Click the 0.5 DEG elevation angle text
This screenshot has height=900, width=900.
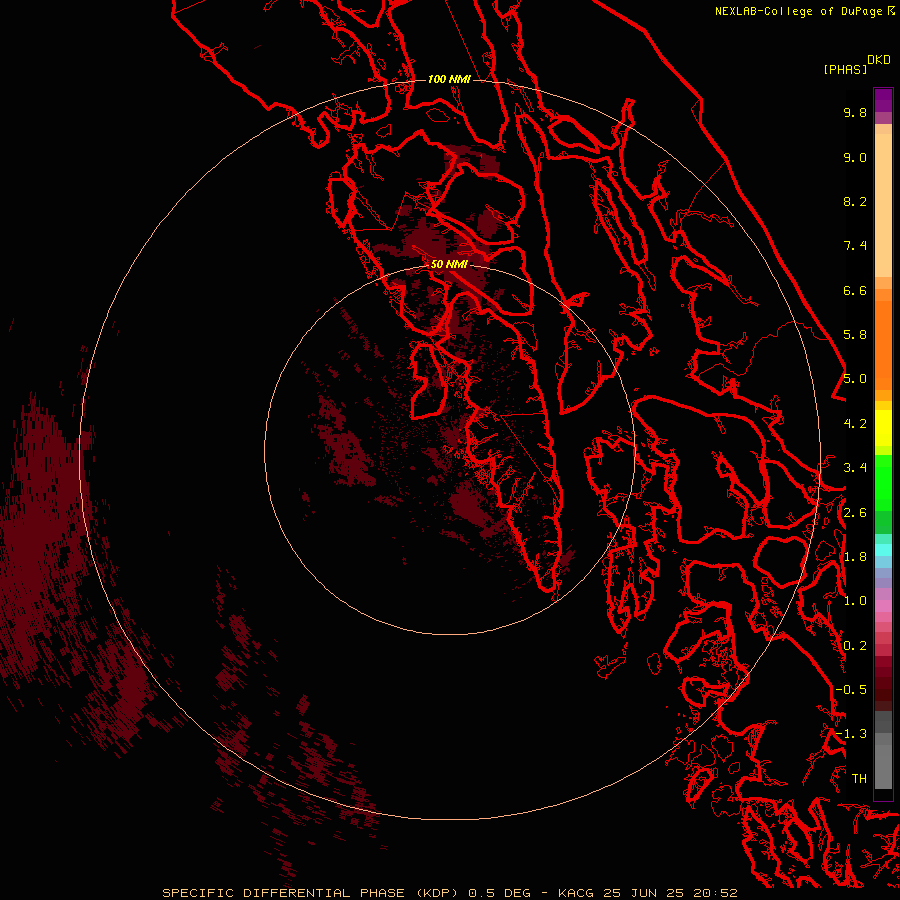point(499,893)
